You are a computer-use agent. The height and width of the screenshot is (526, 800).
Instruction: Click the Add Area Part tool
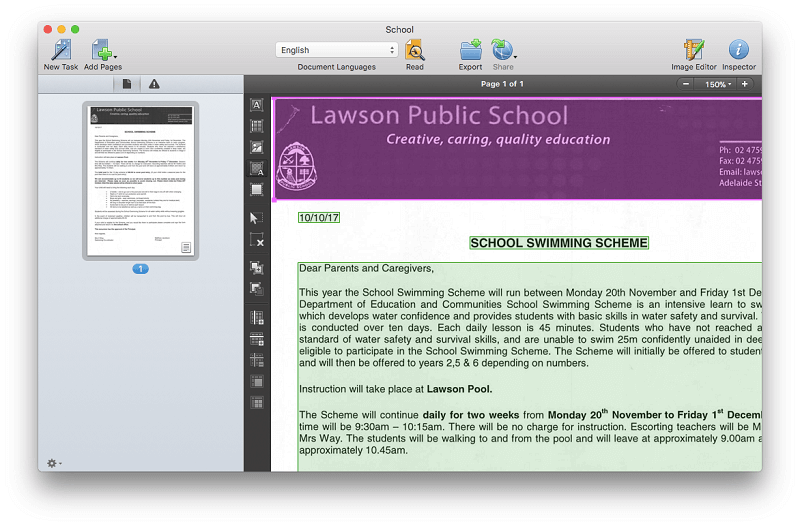[x=257, y=267]
